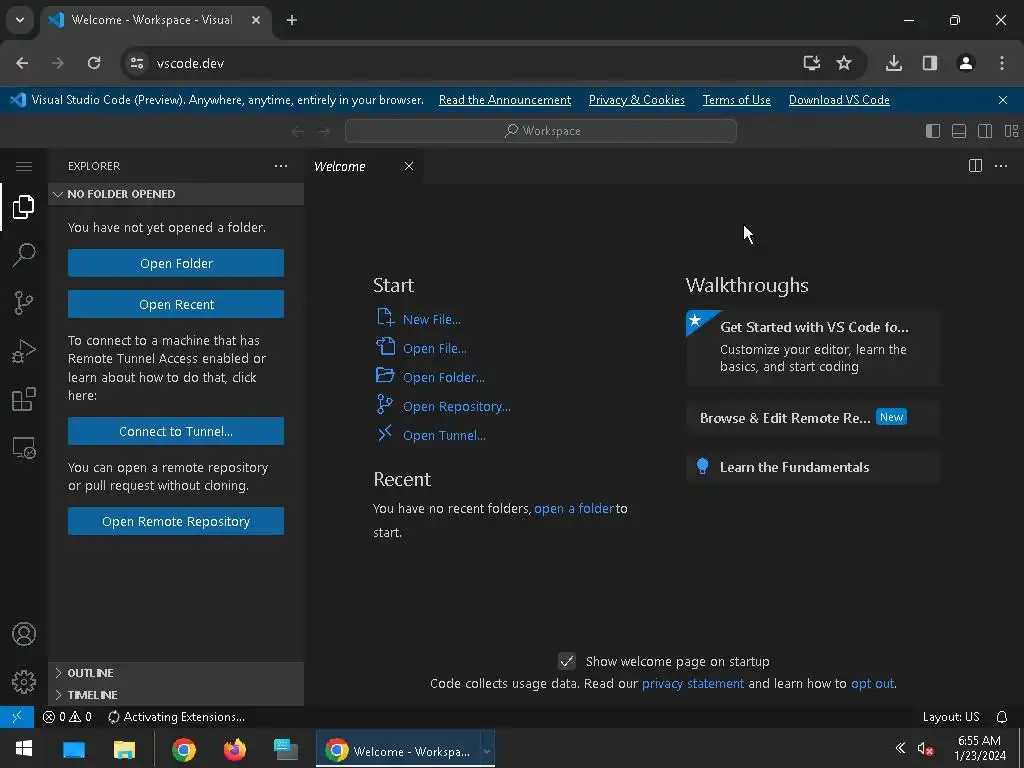Open Read the Announcement link
Image resolution: width=1024 pixels, height=768 pixels.
(x=505, y=100)
